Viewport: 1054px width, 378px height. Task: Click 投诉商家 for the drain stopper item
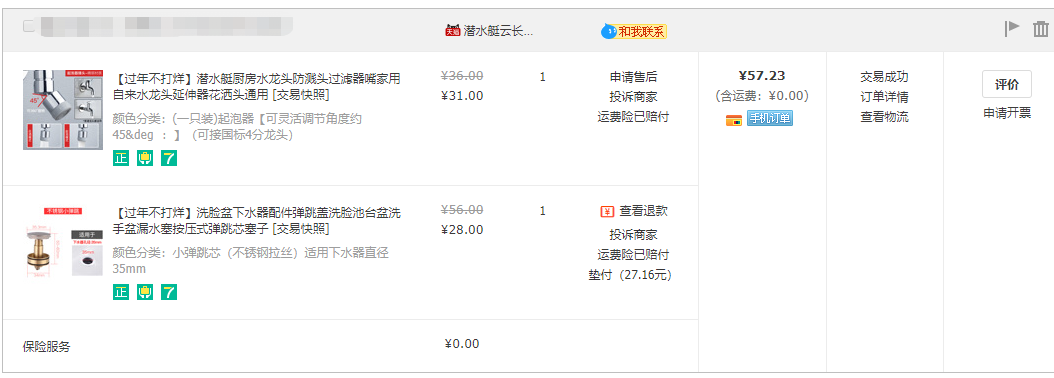pos(633,235)
